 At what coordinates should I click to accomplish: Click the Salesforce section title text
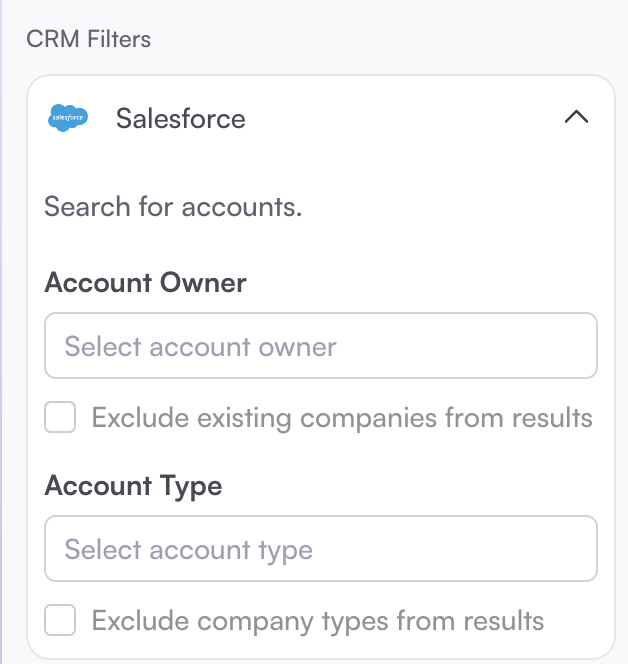tap(180, 118)
